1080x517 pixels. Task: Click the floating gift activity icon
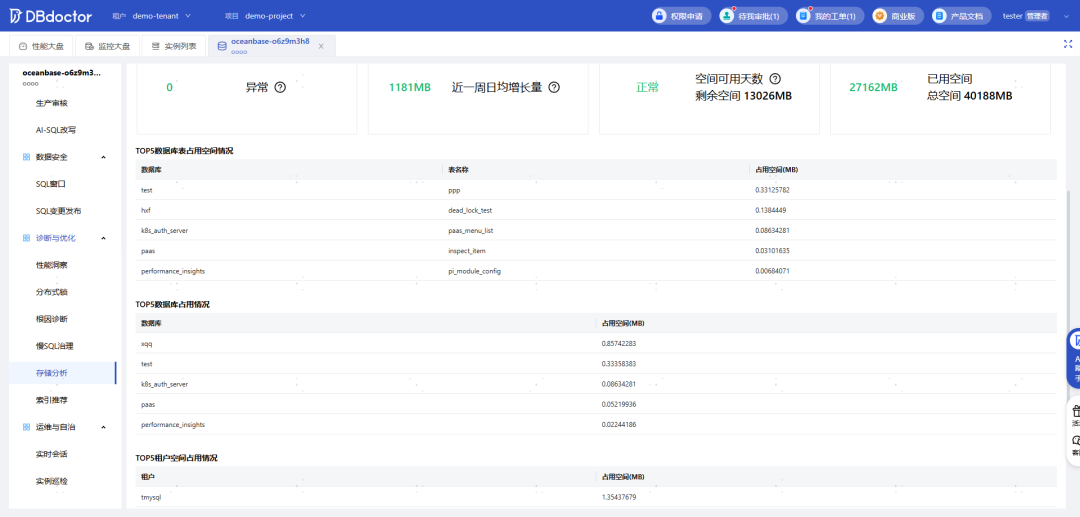(x=1075, y=411)
